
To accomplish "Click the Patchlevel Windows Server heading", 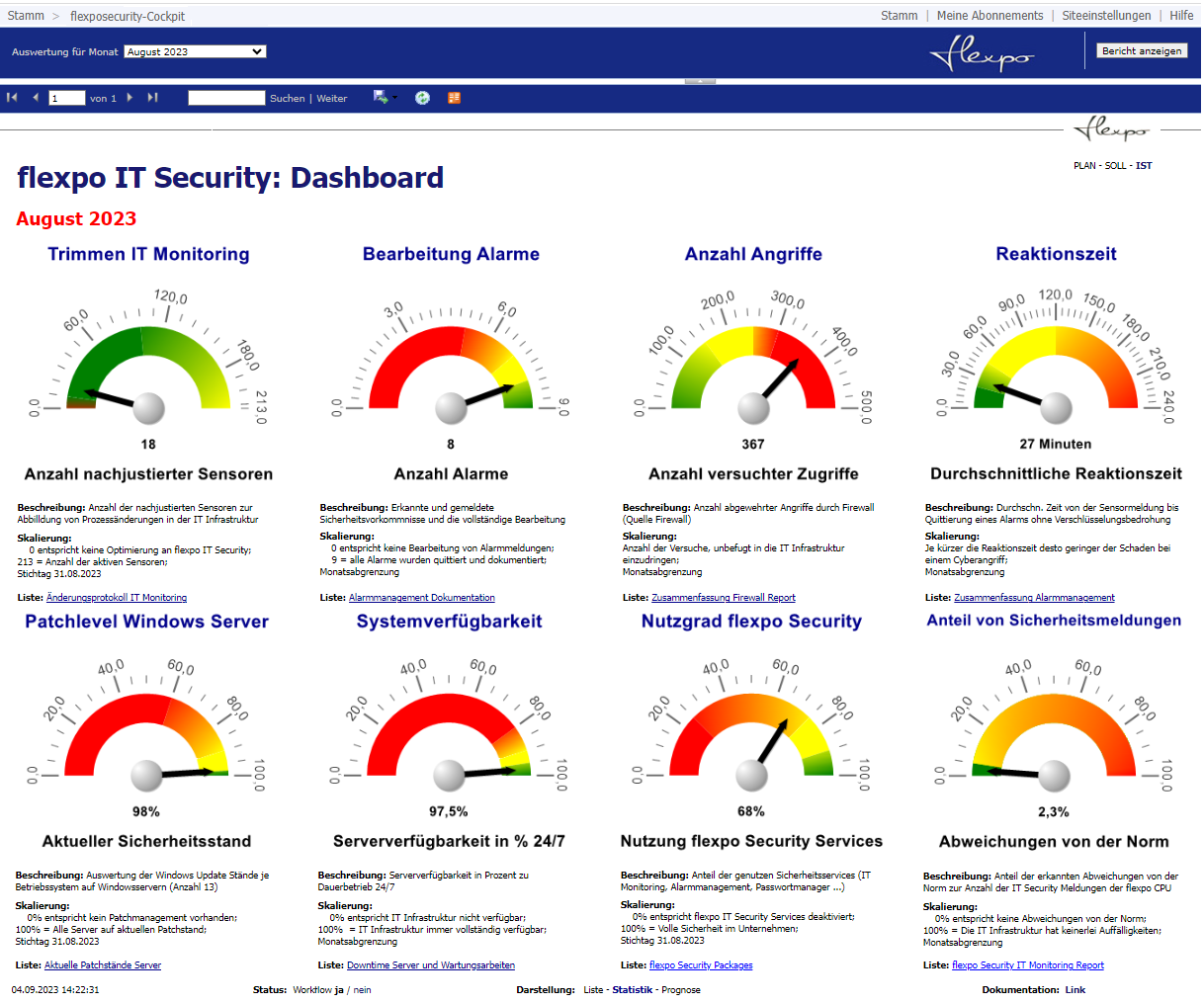I will (146, 622).
